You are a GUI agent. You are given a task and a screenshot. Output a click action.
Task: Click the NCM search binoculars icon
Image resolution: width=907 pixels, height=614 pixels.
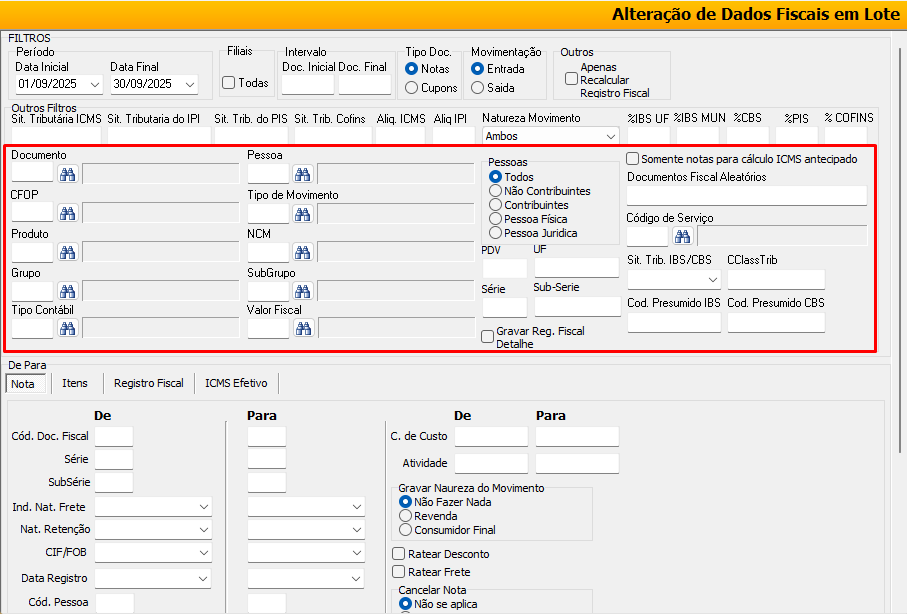(x=302, y=252)
